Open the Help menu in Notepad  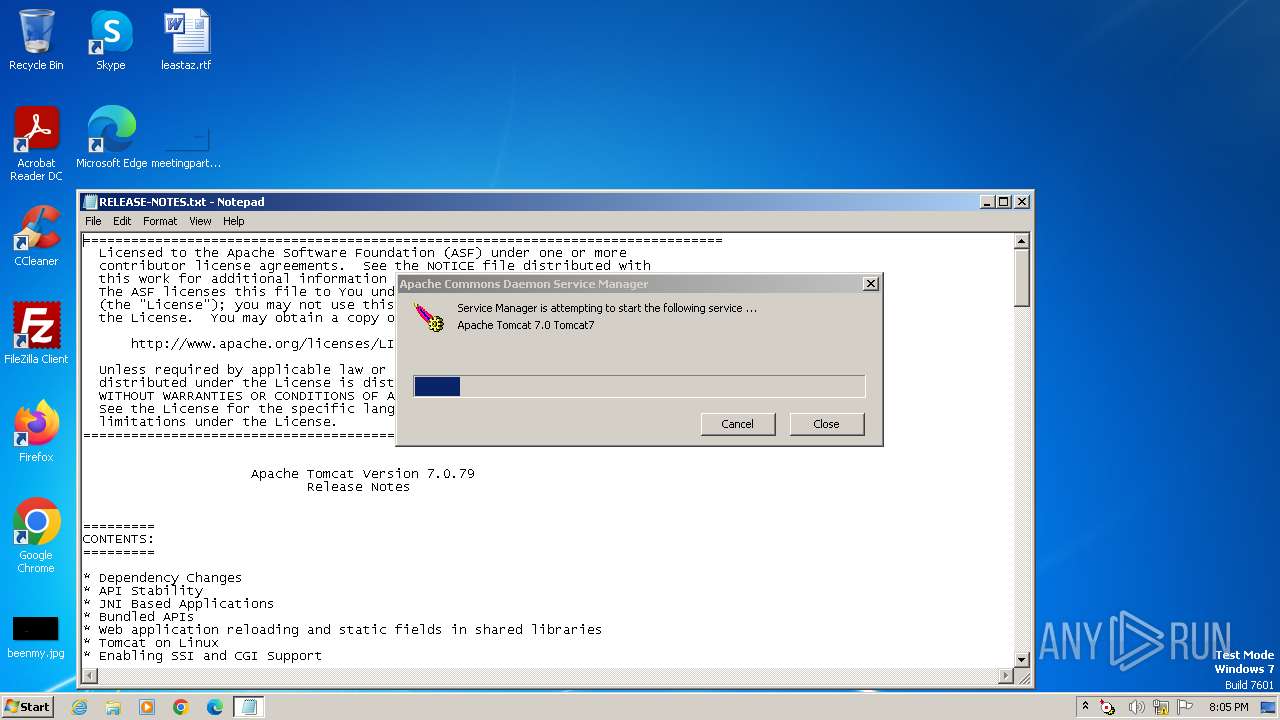(x=233, y=221)
